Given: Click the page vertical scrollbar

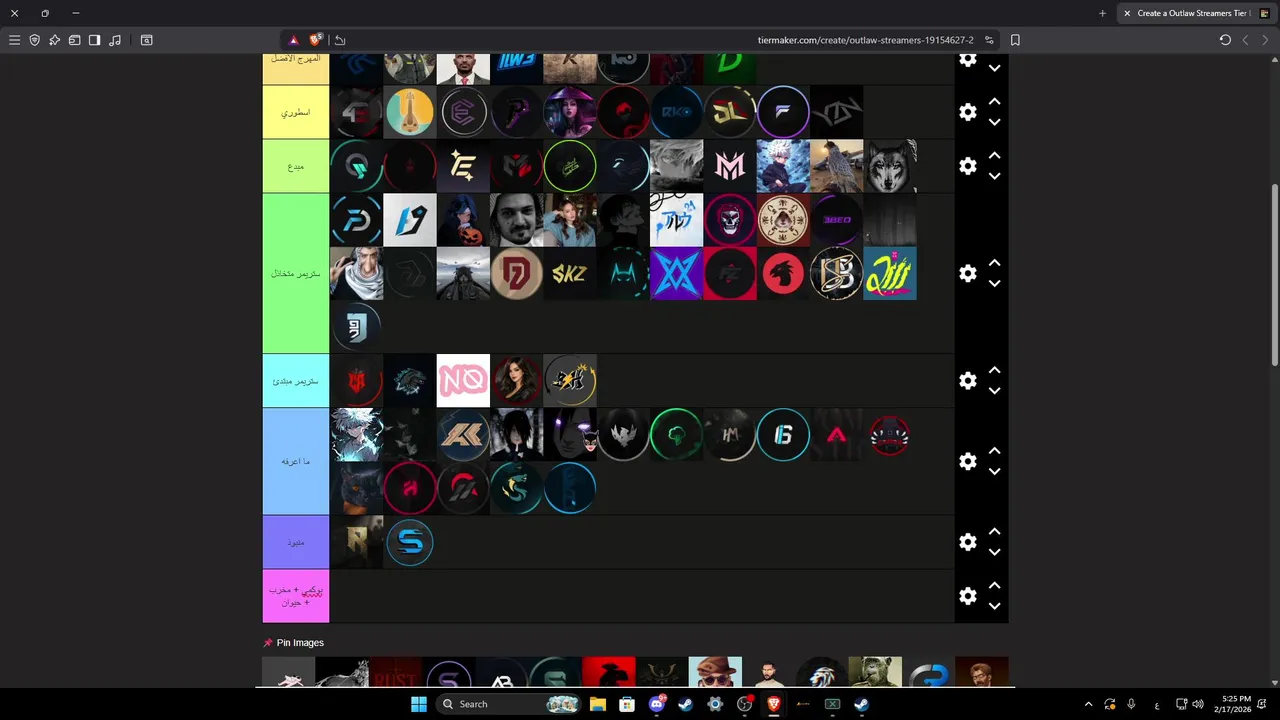Looking at the screenshot, I should 1274,275.
